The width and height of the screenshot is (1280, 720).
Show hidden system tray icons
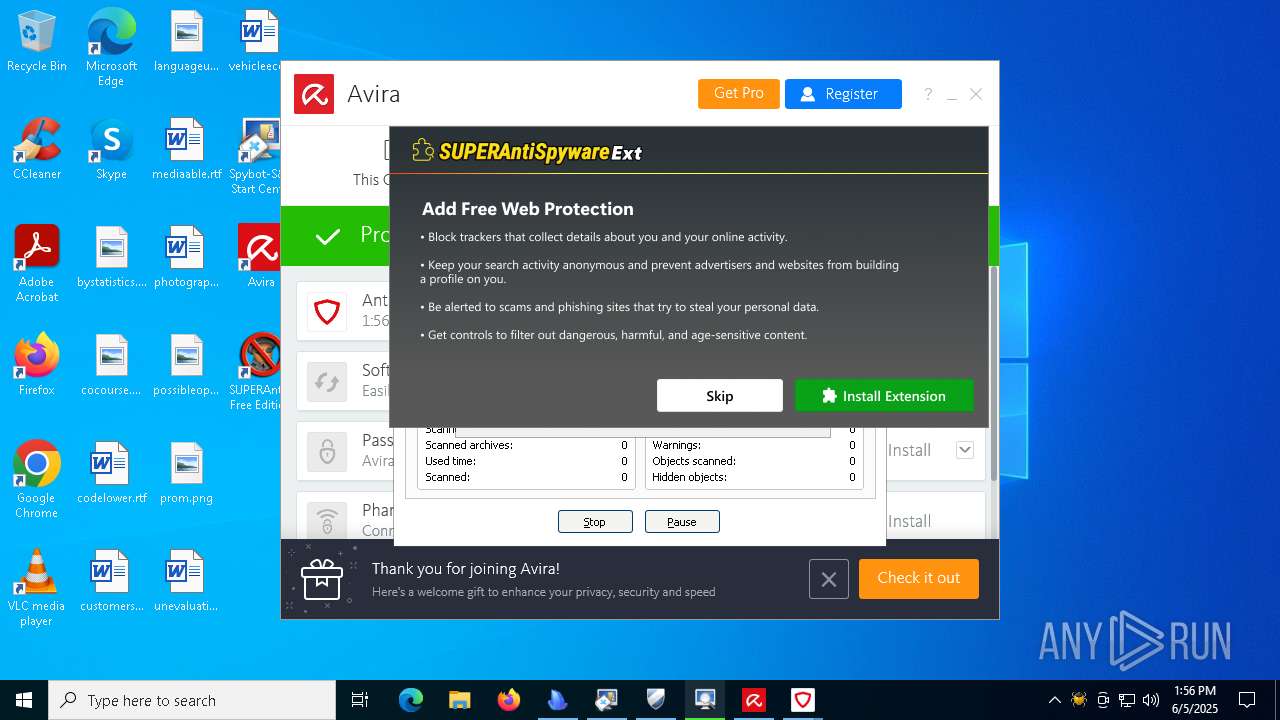coord(1054,700)
